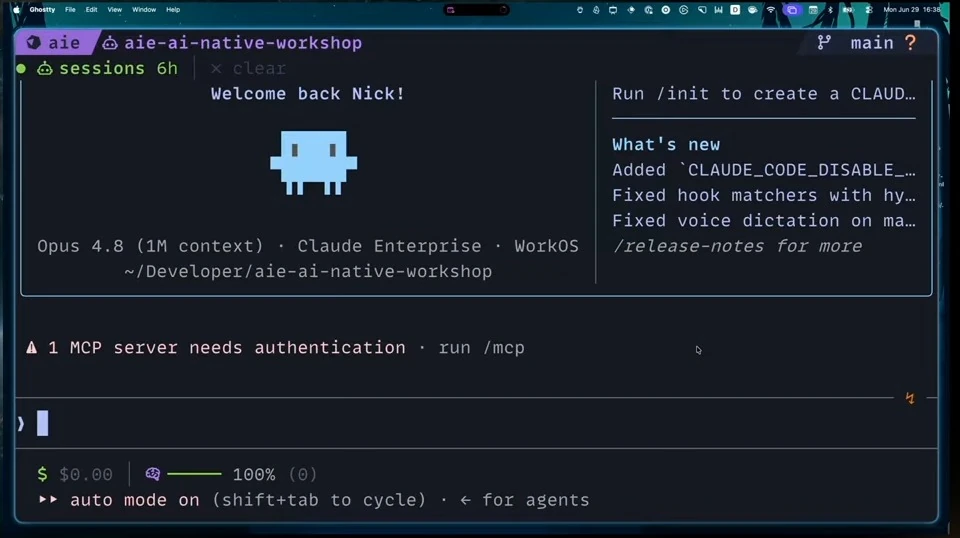
Task: Click the Bluetooth icon in menu bar
Action: [x=830, y=10]
